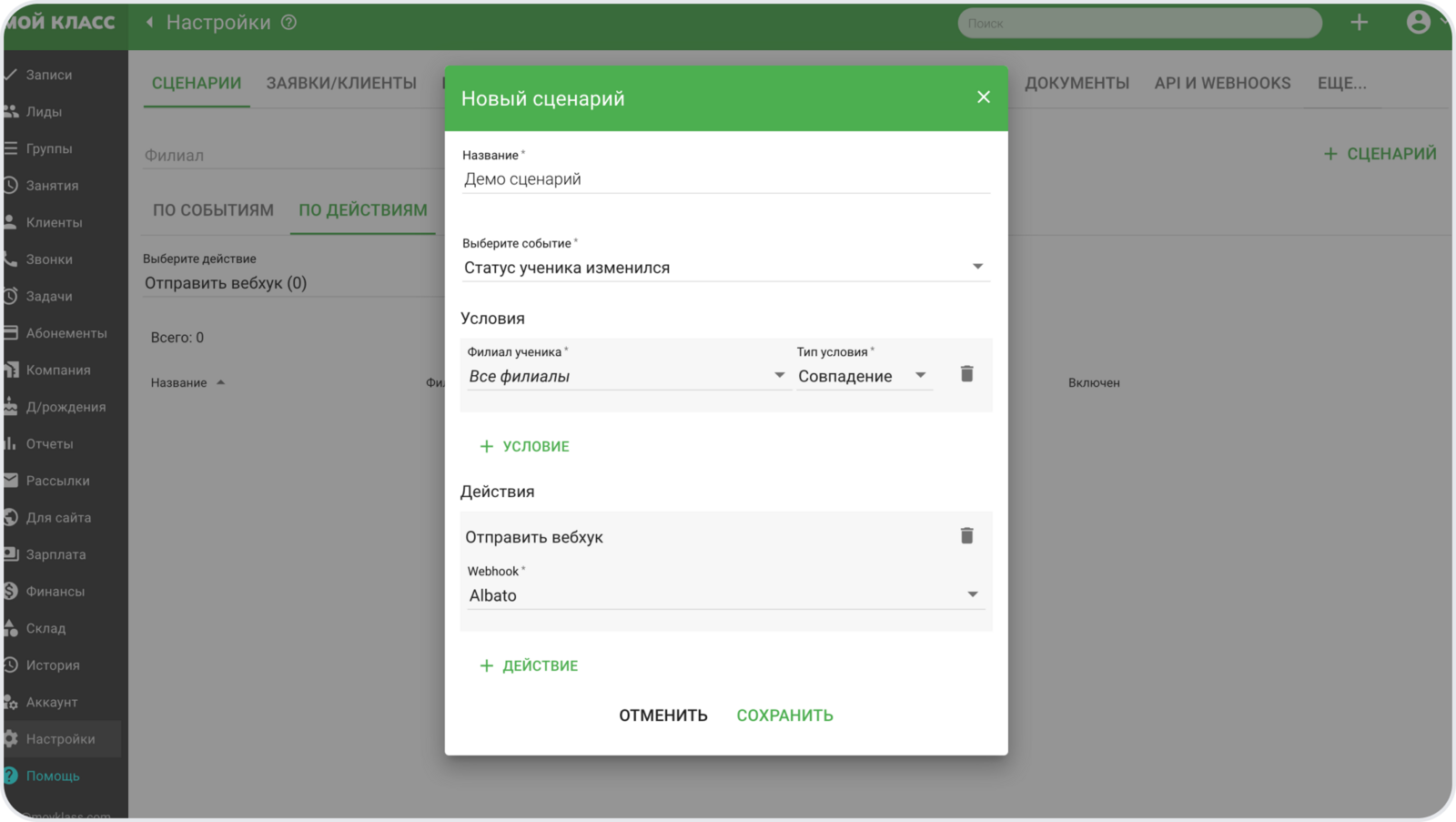Add a new condition with + Условие

point(525,446)
